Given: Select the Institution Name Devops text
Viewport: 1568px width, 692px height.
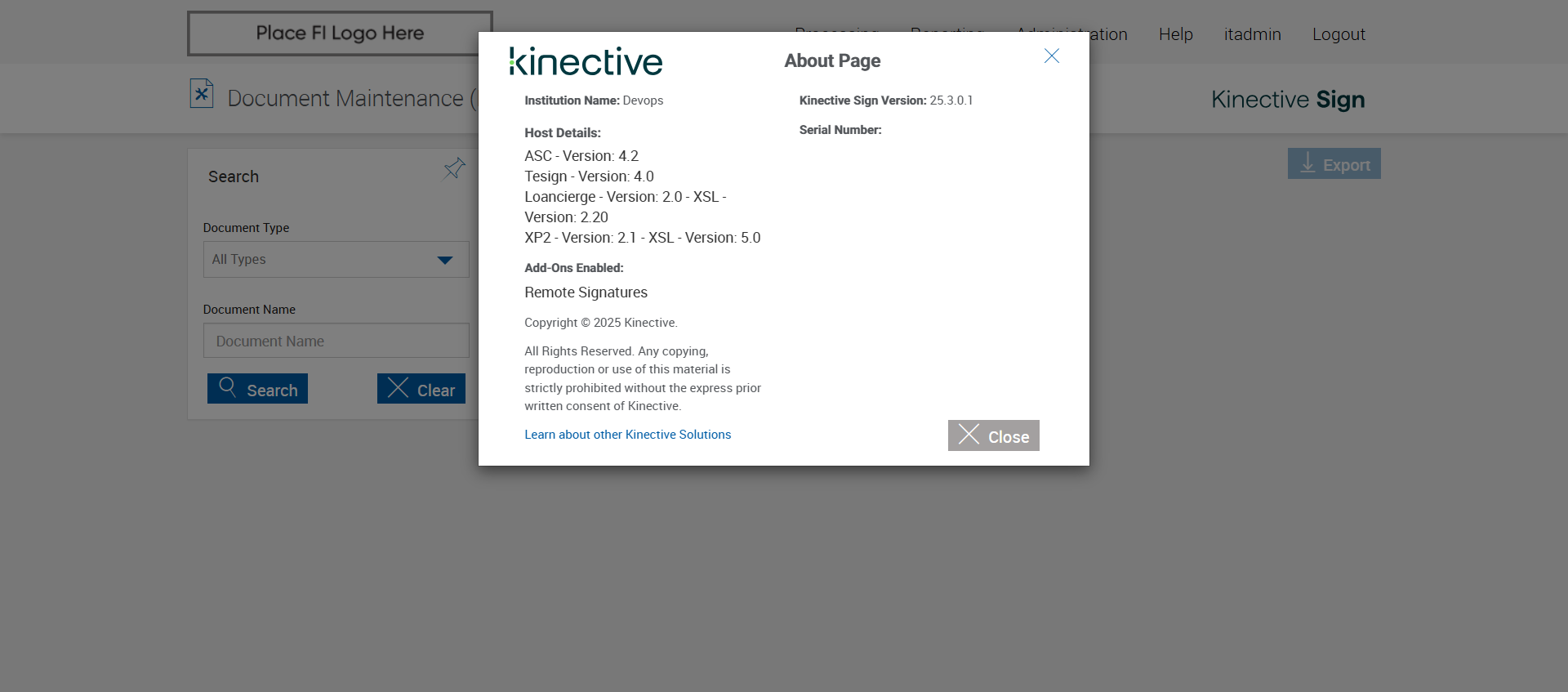Looking at the screenshot, I should pyautogui.click(x=594, y=100).
